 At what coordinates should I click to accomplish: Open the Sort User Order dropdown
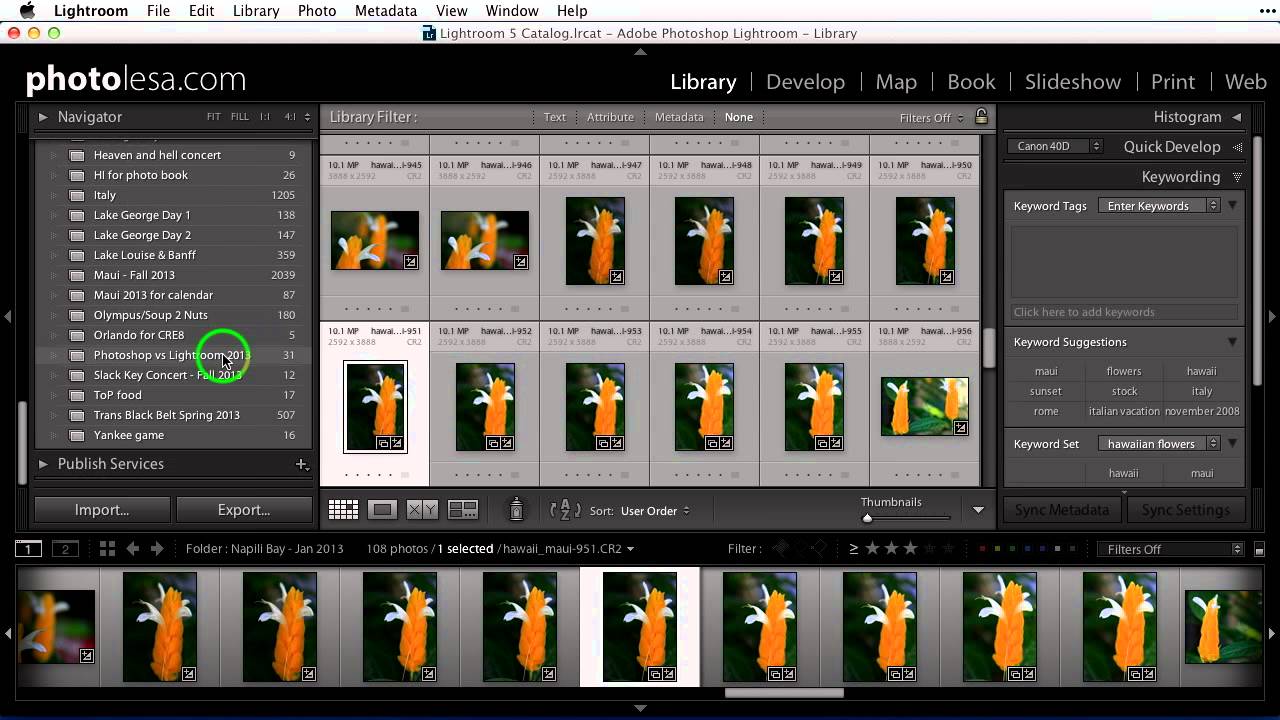coord(655,511)
